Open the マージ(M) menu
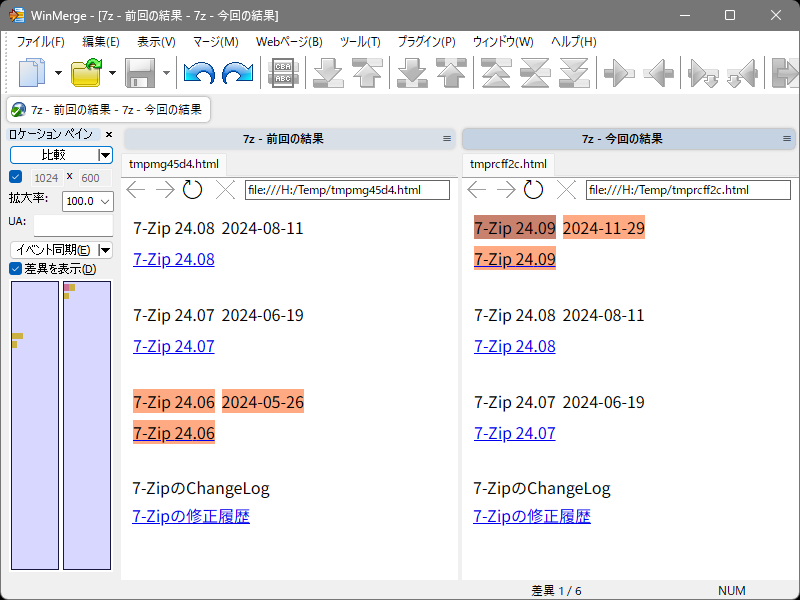This screenshot has height=600, width=800. click(216, 42)
